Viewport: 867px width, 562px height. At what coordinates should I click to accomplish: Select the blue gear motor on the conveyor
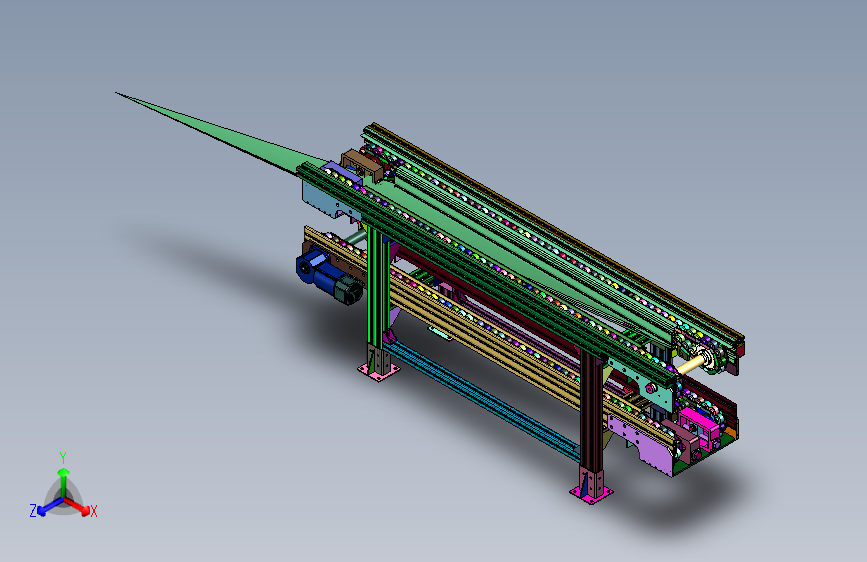[328, 275]
